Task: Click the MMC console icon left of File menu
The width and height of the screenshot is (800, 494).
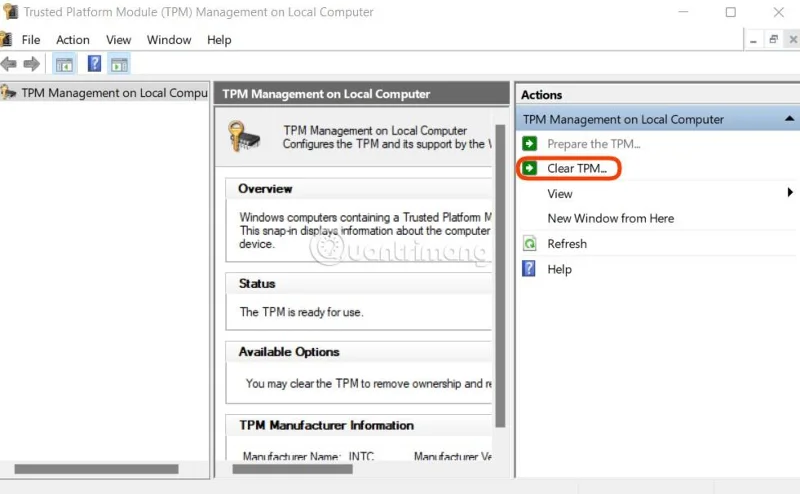Action: [6, 39]
